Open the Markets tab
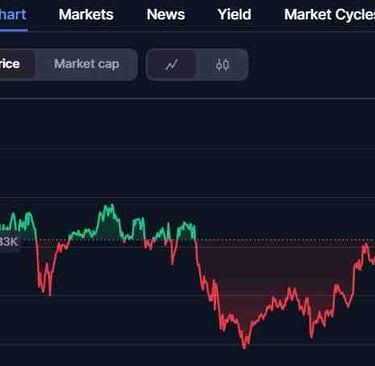 pos(86,15)
